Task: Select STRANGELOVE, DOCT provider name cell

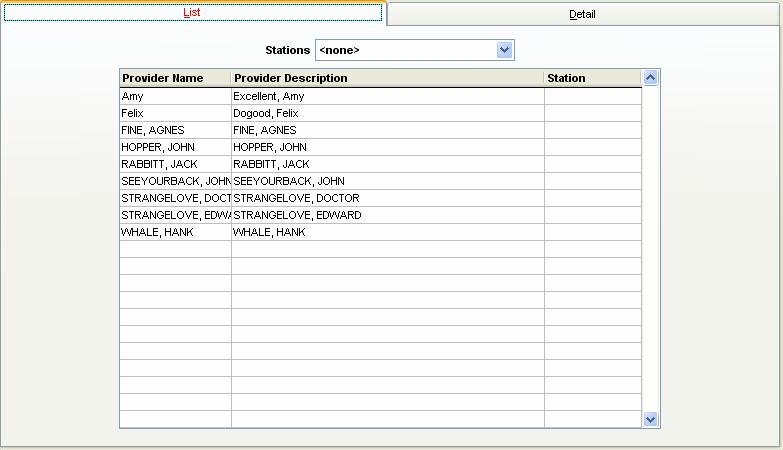Action: tap(175, 198)
